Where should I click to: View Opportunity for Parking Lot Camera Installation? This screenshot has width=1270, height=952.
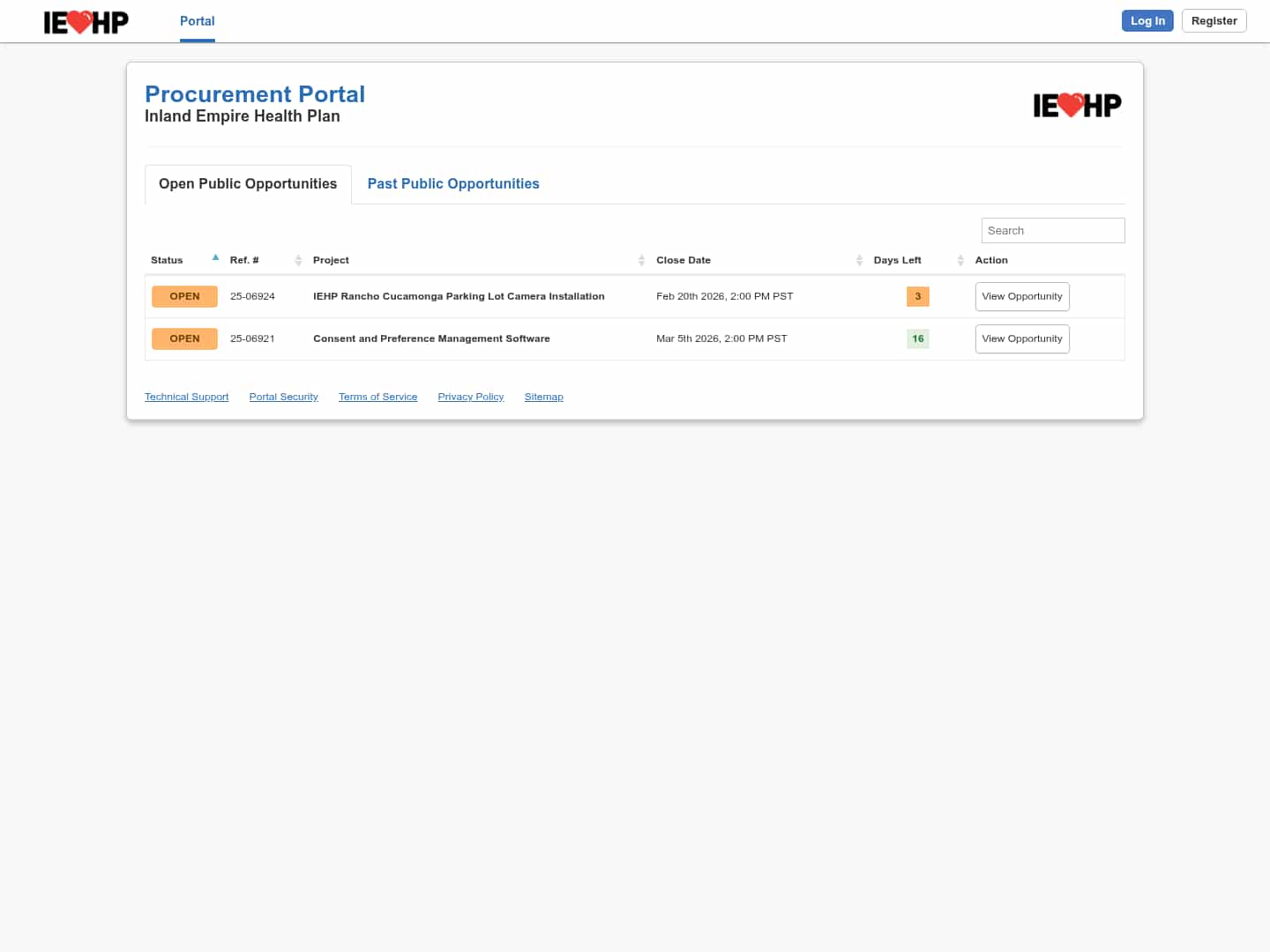(x=1021, y=297)
